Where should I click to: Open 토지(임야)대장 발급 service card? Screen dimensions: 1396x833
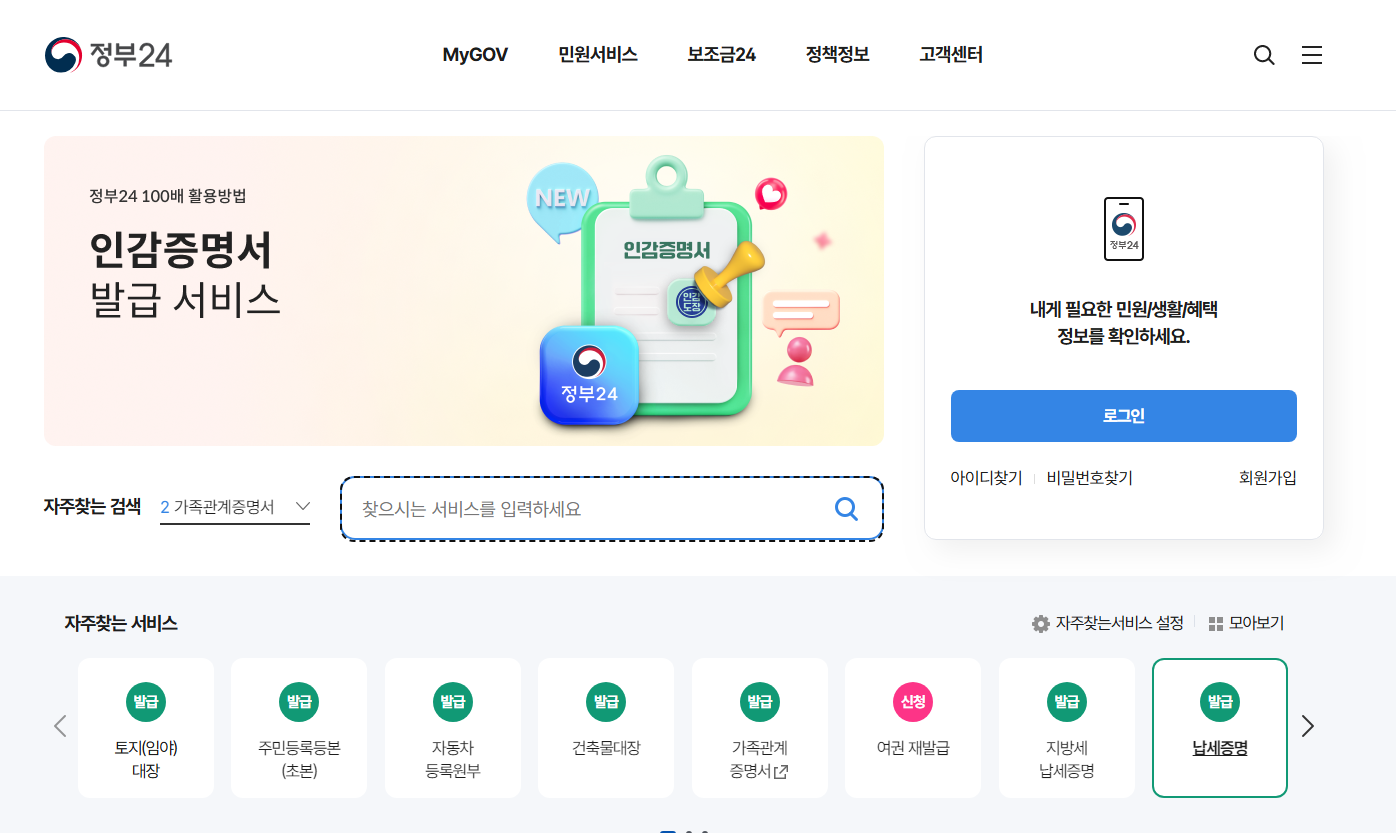pos(146,728)
